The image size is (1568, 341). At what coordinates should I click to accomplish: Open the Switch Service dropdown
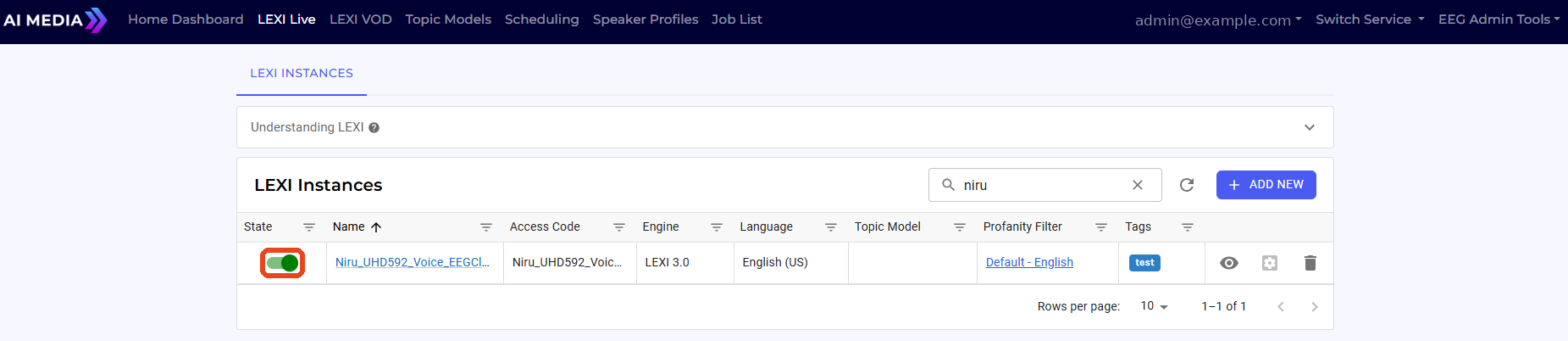(x=1370, y=20)
